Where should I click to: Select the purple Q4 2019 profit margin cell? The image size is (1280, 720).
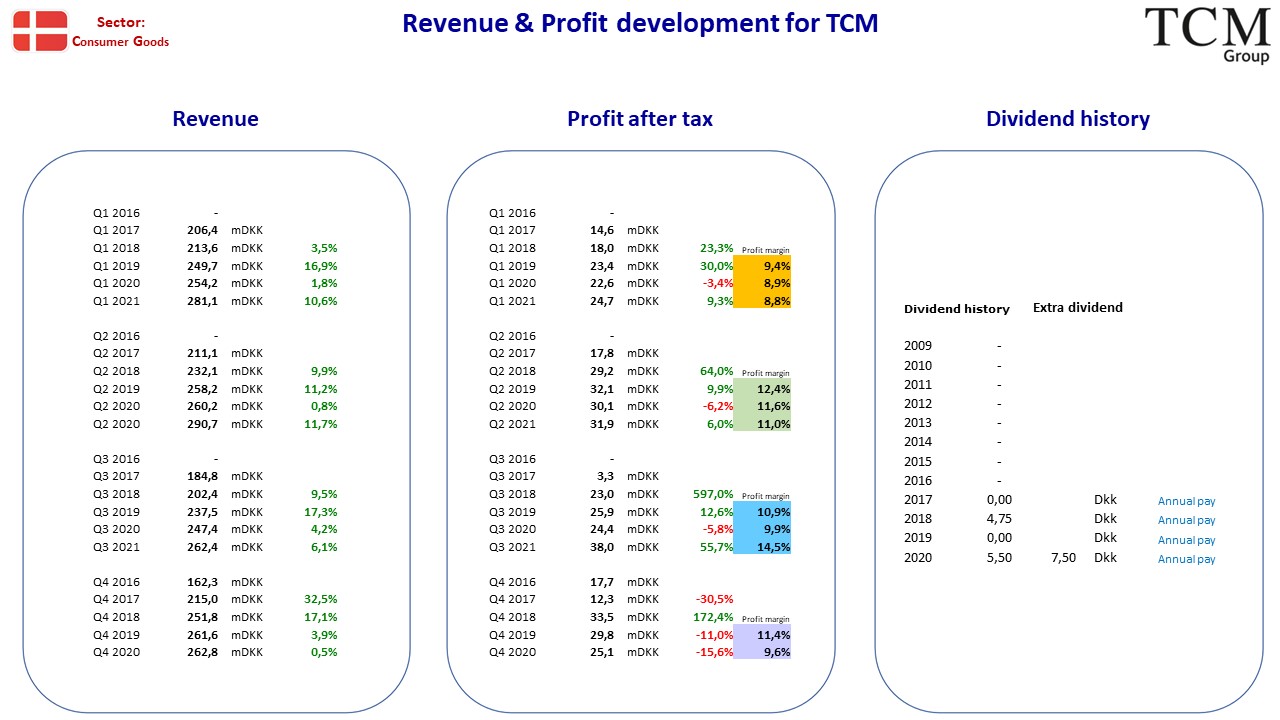[762, 635]
